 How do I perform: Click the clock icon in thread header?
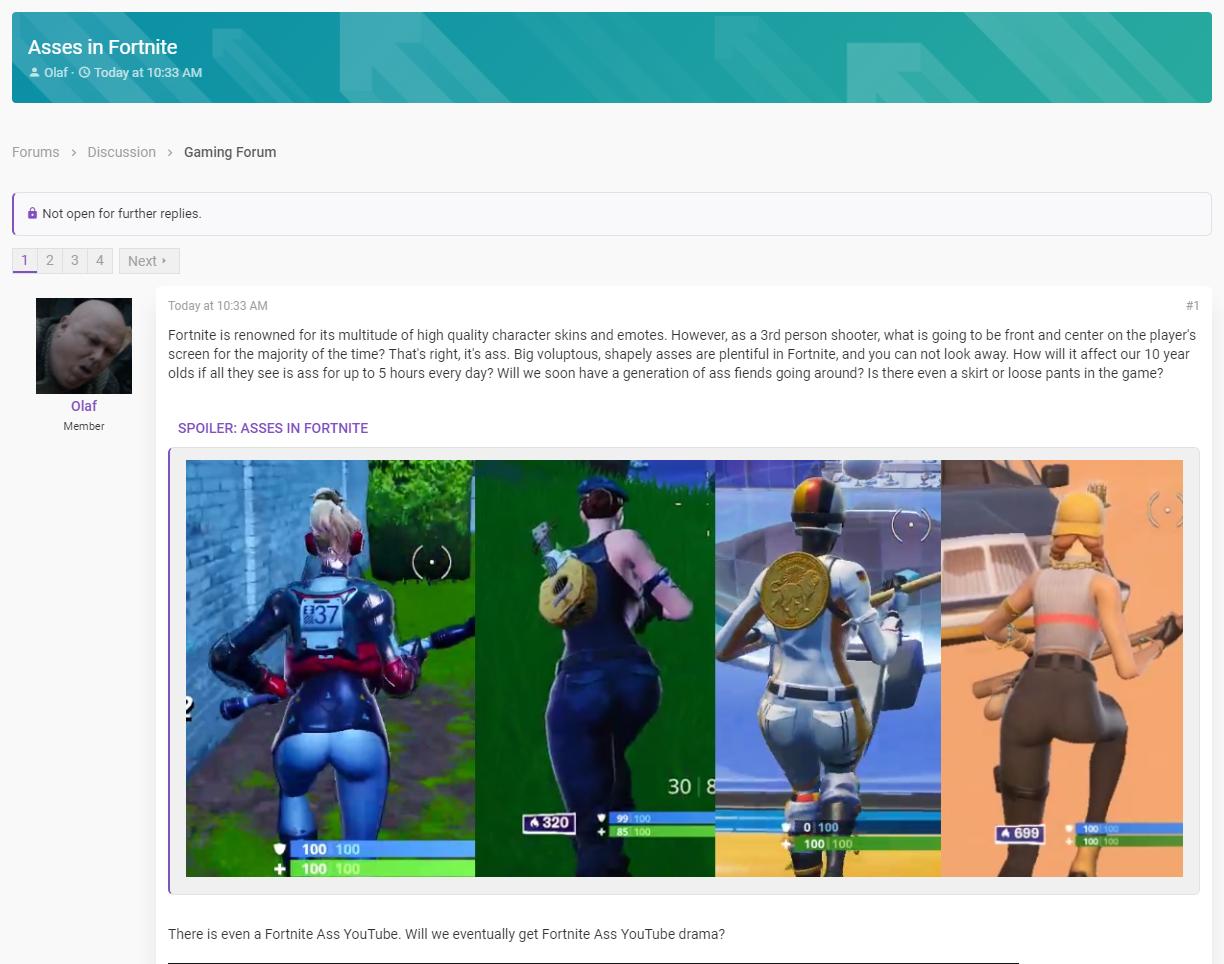pos(84,72)
